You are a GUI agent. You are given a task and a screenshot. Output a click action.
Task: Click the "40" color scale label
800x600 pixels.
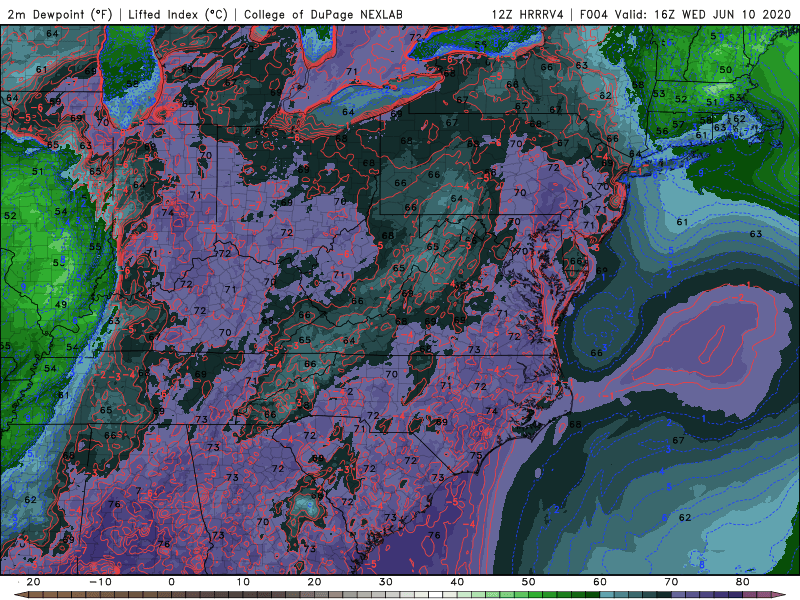(457, 582)
